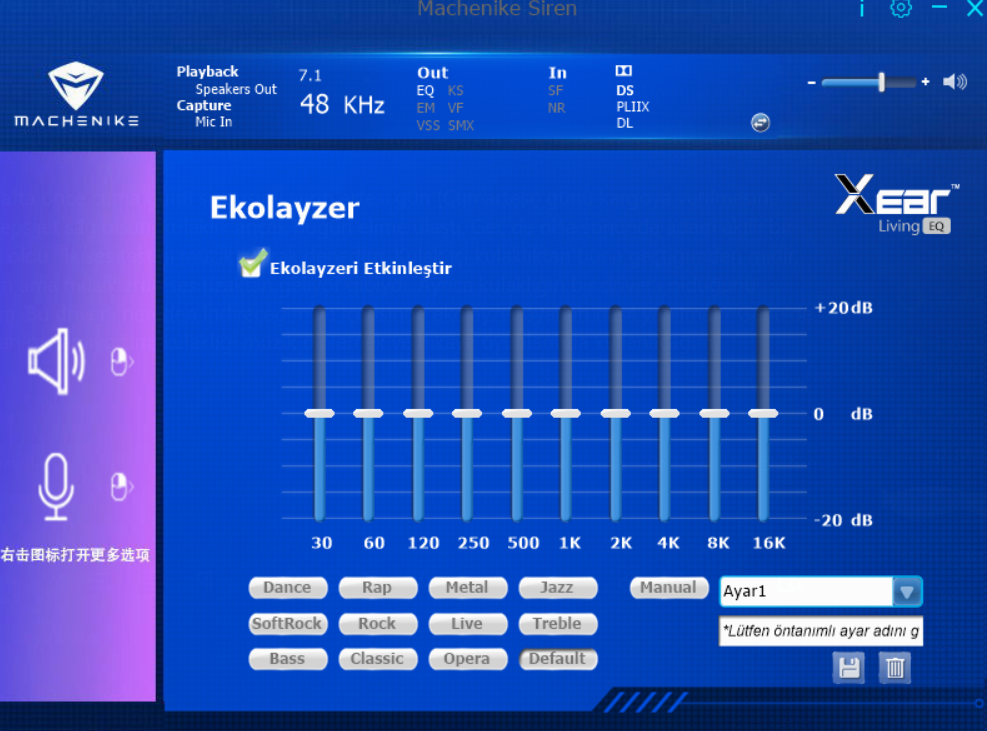The width and height of the screenshot is (987, 731).
Task: Apply the Treble preset
Action: click(x=558, y=624)
